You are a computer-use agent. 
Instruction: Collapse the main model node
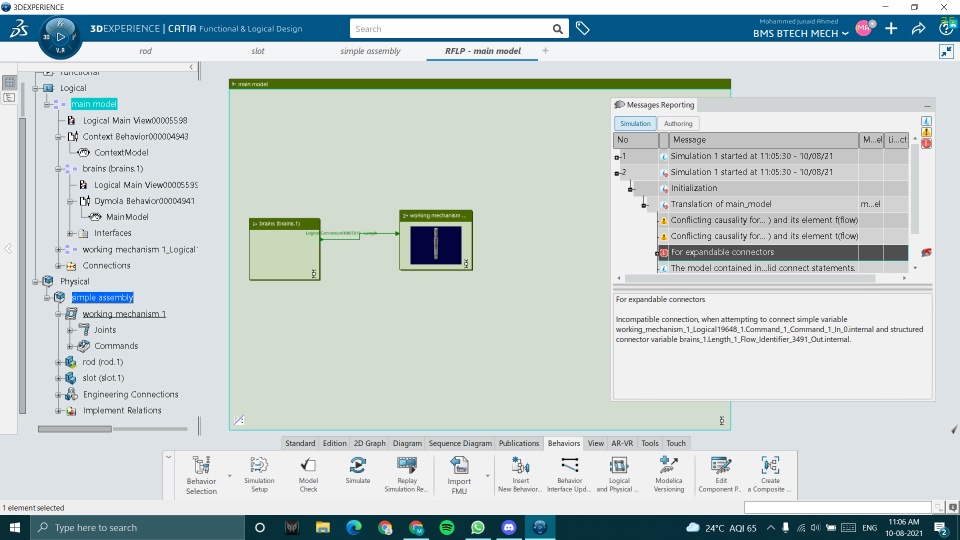pos(47,104)
